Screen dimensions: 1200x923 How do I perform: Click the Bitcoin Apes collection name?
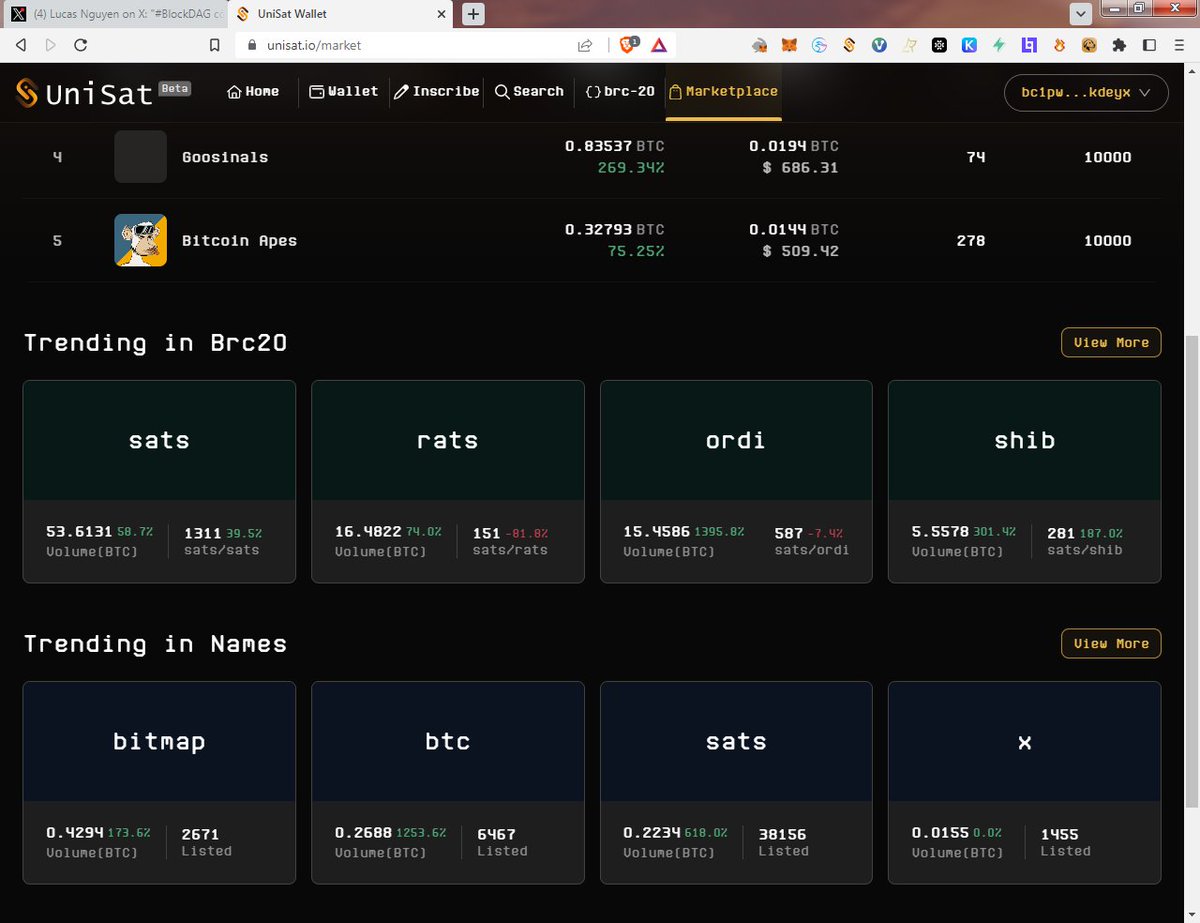coord(239,240)
